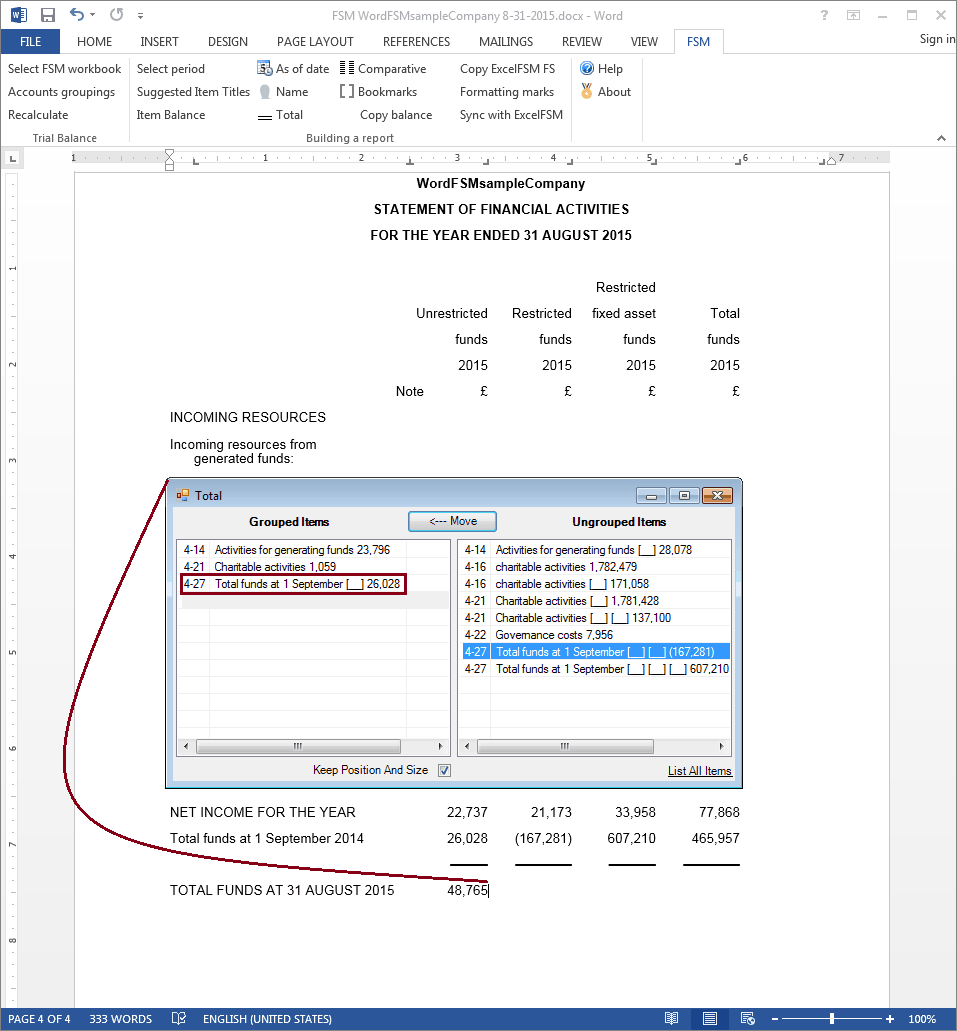Click the Word application icon in the title bar
The width and height of the screenshot is (957, 1031).
coord(19,14)
